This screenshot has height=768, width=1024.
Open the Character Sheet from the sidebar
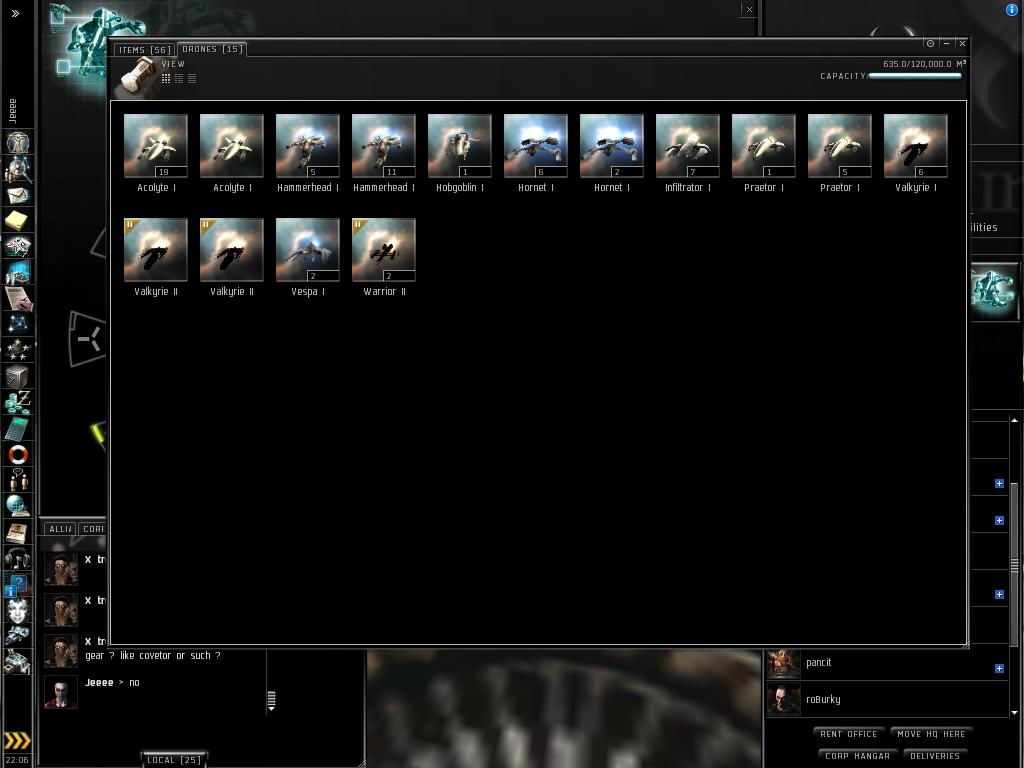pos(18,142)
